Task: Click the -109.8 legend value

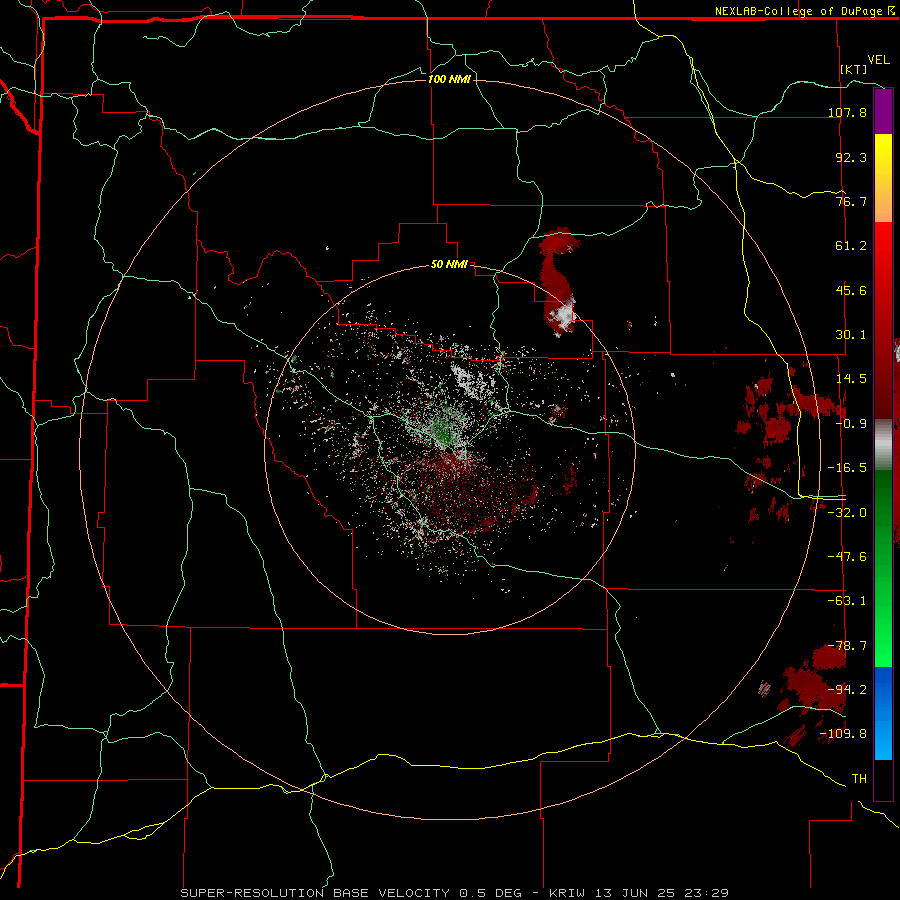Action: (844, 734)
